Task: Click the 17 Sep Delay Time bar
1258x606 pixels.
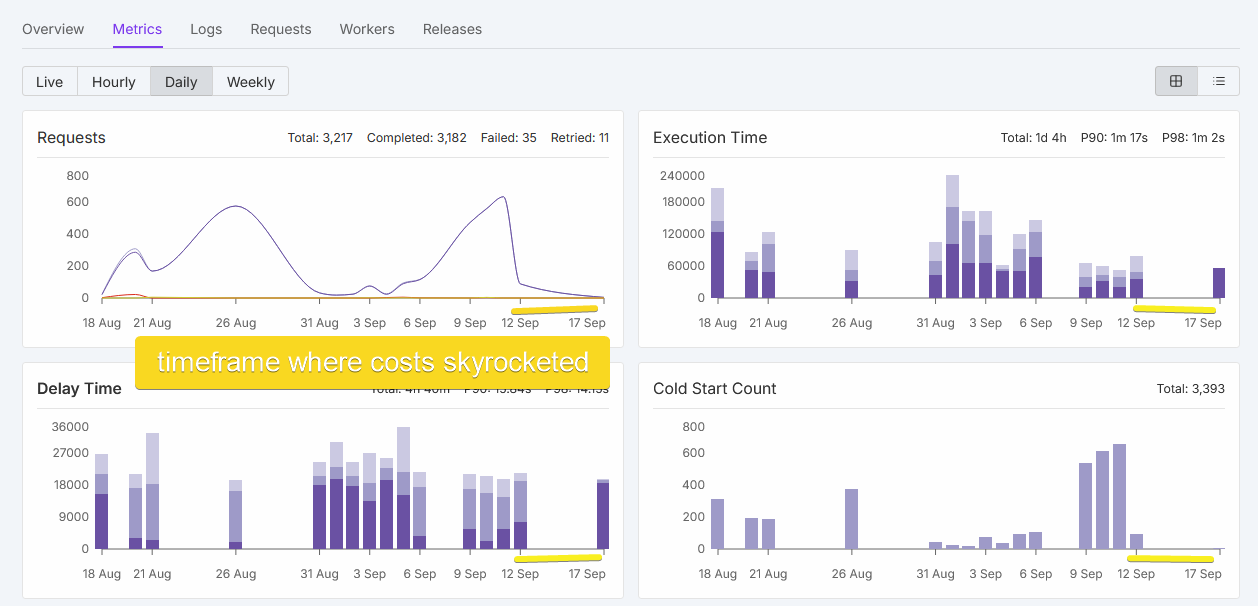Action: 603,514
